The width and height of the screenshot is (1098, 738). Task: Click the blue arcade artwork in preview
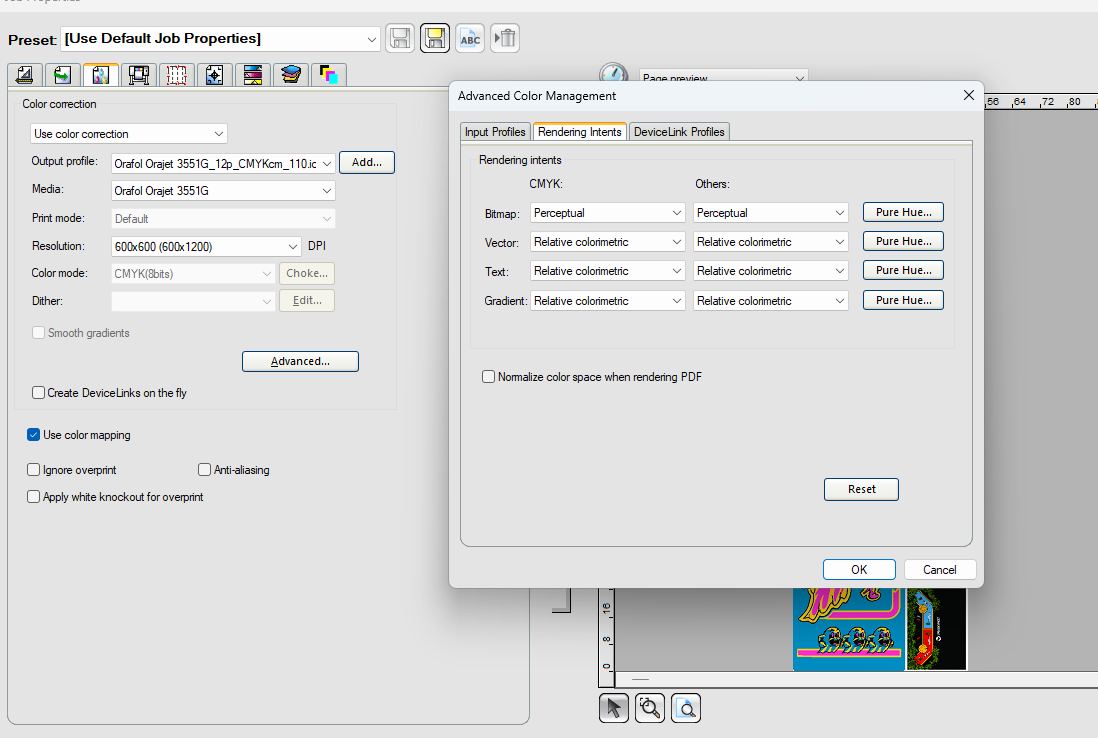click(849, 629)
